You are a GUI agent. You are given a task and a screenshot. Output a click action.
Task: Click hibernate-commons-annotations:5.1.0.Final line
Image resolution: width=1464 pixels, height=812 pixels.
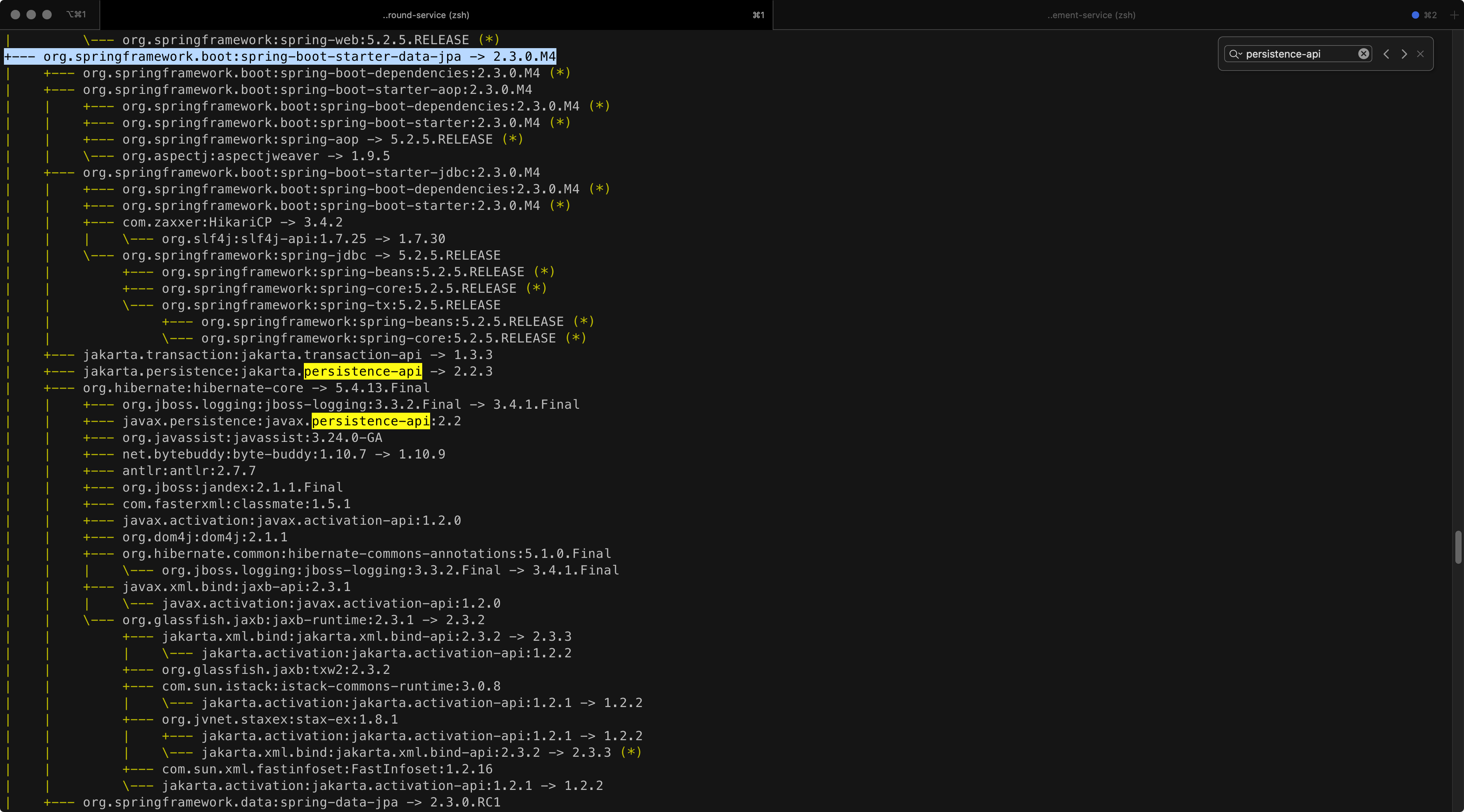point(367,554)
